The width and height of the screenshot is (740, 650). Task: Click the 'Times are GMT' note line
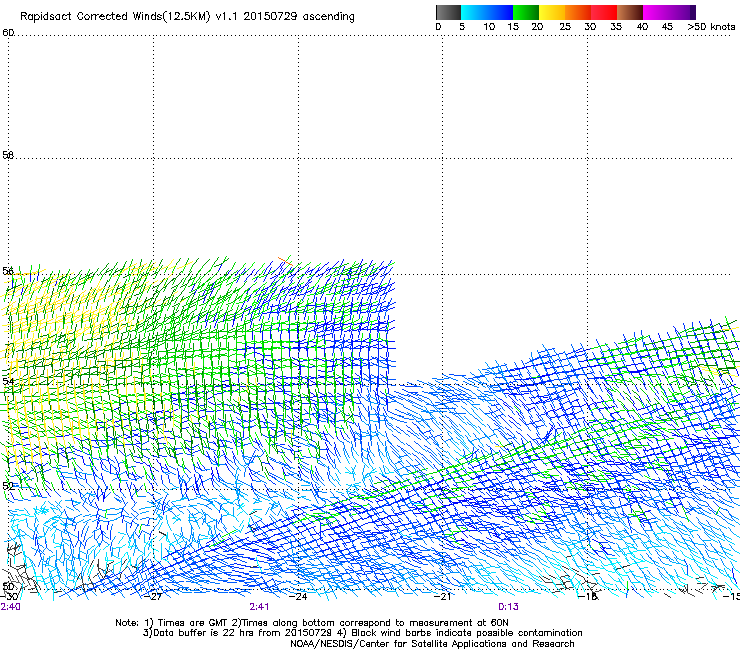(x=311, y=623)
